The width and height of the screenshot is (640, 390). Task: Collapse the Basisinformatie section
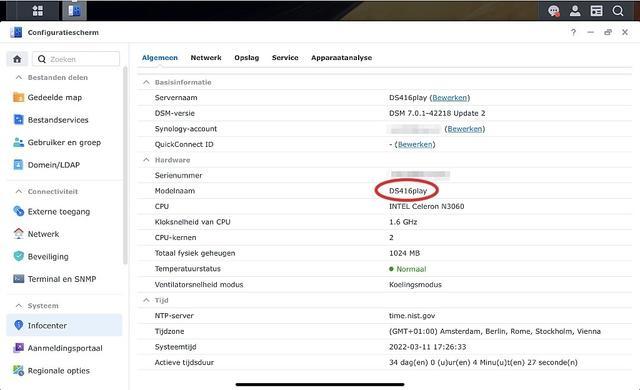[146, 82]
